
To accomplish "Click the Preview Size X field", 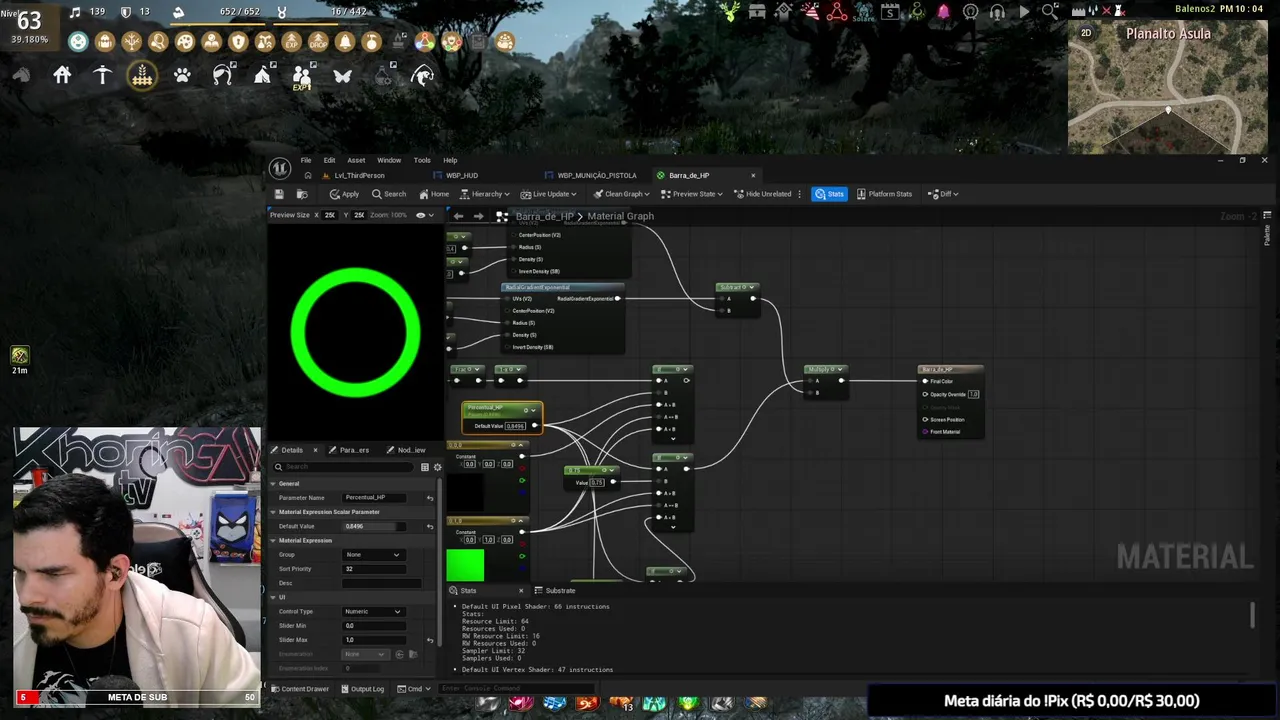I will coord(329,215).
